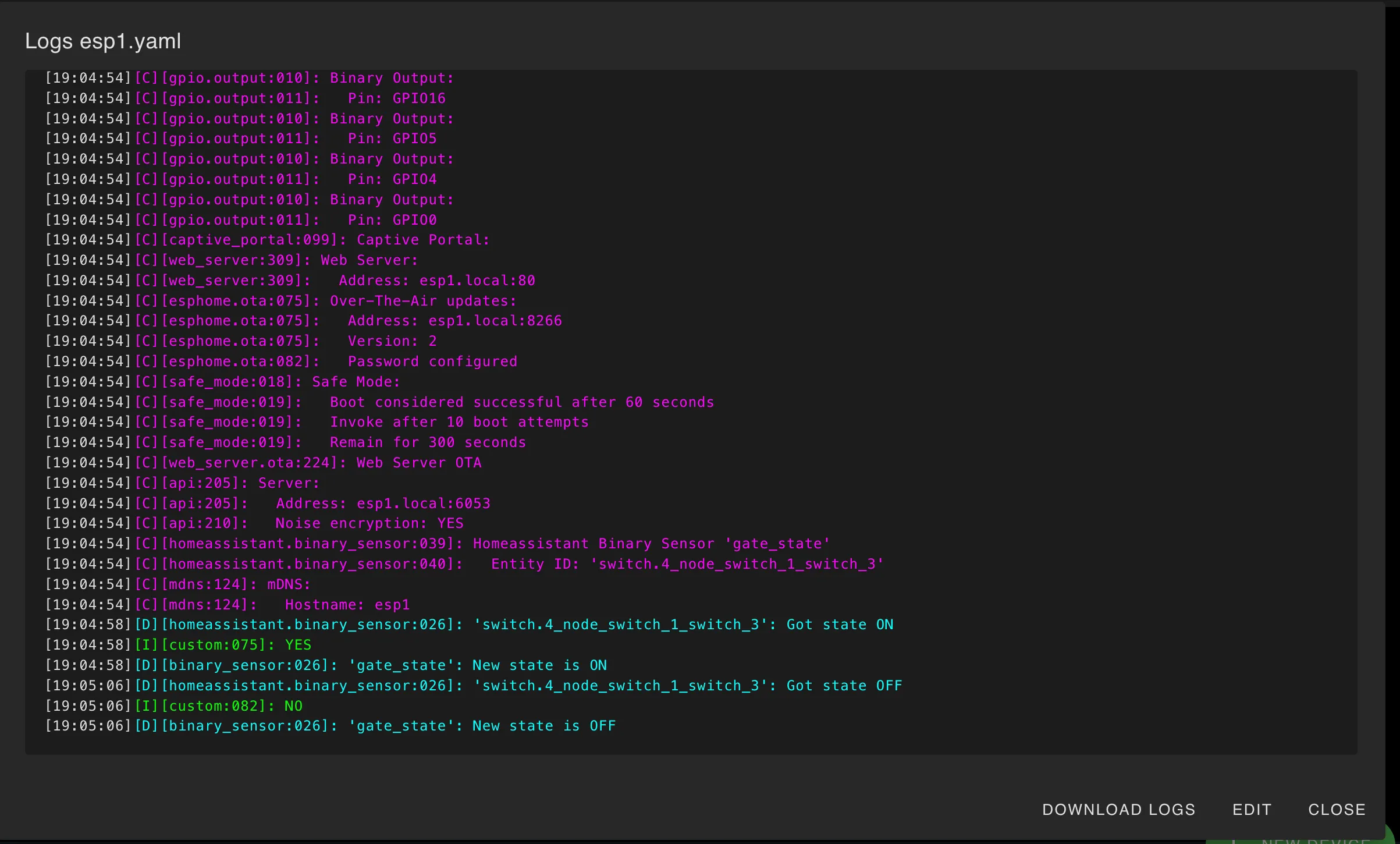The width and height of the screenshot is (1400, 844).
Task: Click the DOWNLOAD LOGS button
Action: tap(1118, 809)
